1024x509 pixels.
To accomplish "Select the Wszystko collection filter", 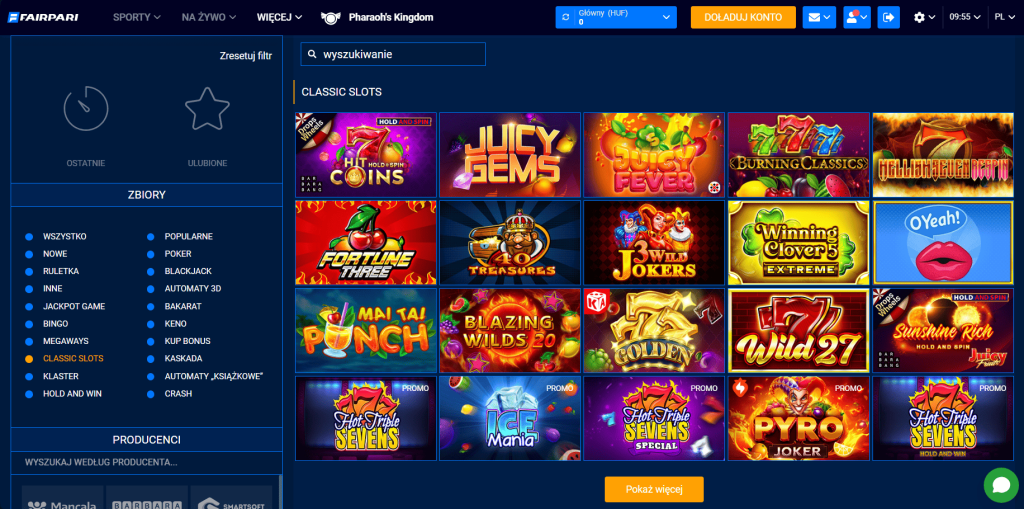I will click(64, 237).
